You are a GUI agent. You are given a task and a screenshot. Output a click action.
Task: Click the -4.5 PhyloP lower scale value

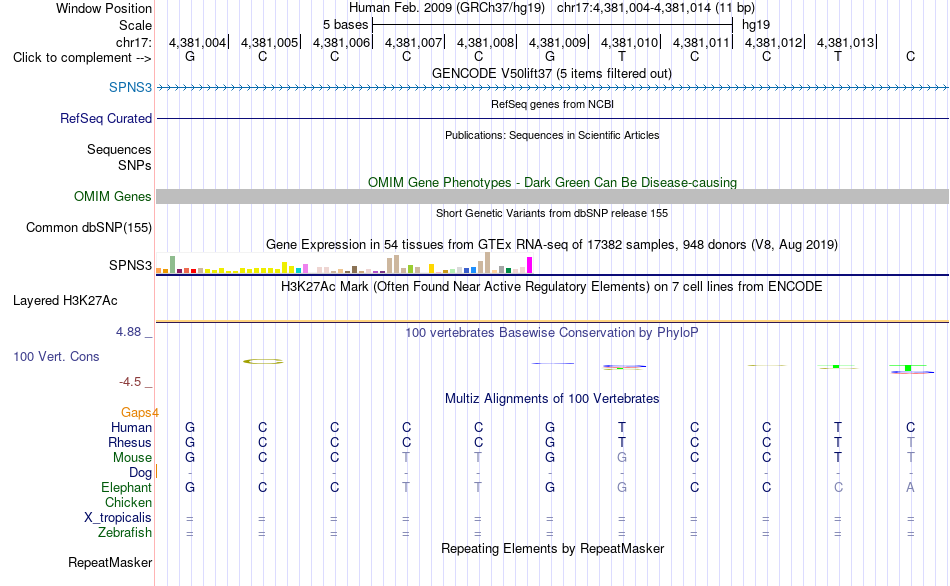(x=130, y=382)
